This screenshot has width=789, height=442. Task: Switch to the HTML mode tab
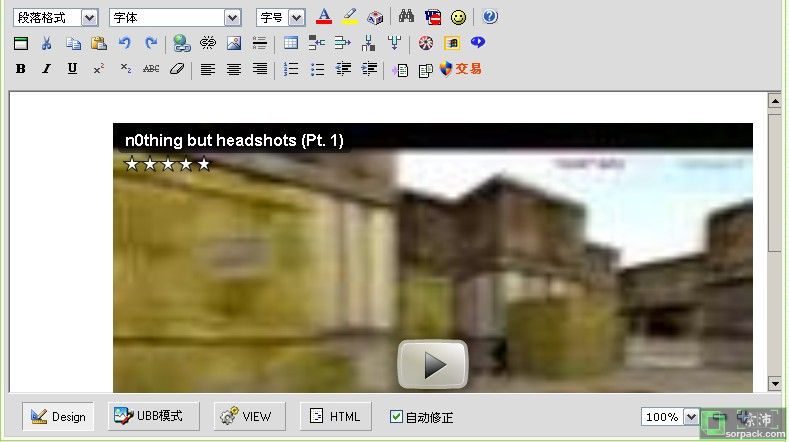pyautogui.click(x=336, y=417)
